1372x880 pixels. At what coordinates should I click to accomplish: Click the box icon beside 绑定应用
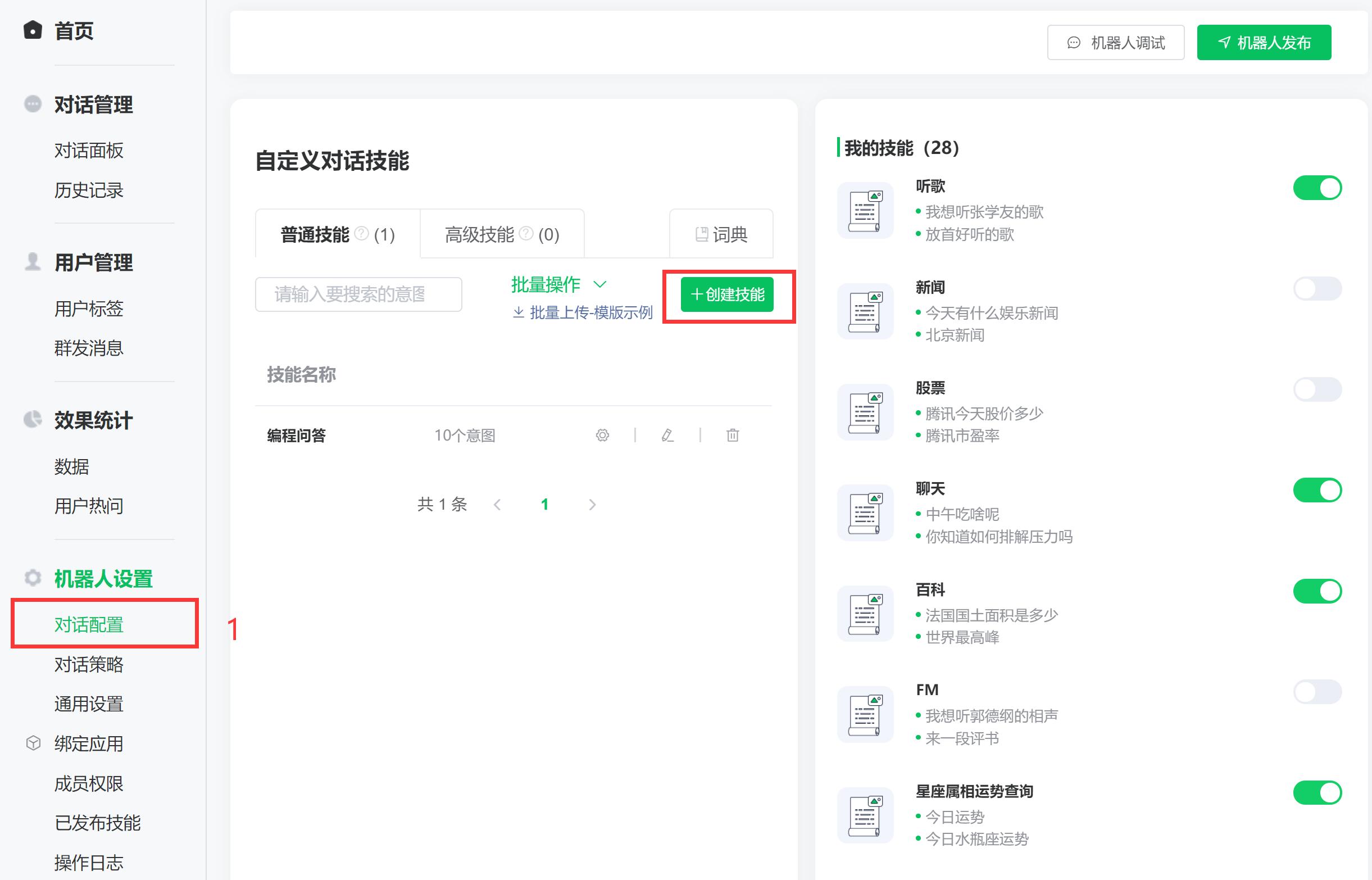pos(33,743)
